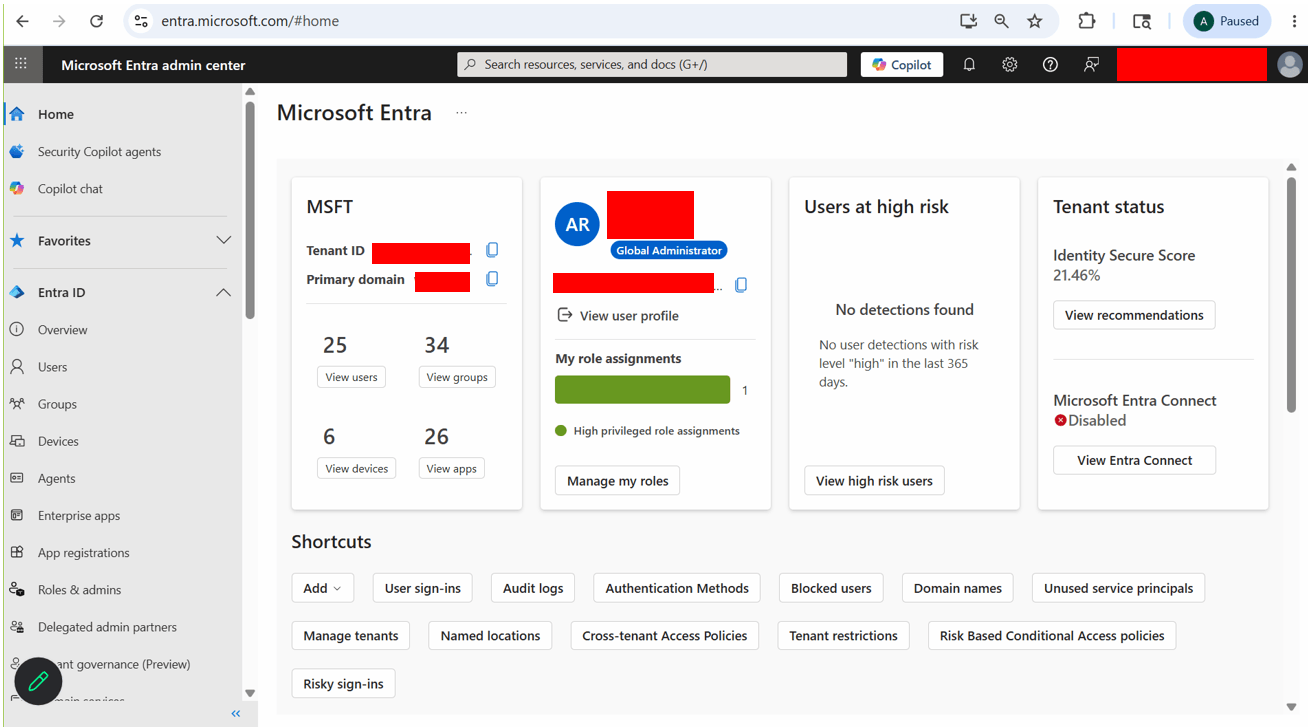The image size is (1308, 727).
Task: Open the Copilot button in header
Action: click(x=902, y=64)
